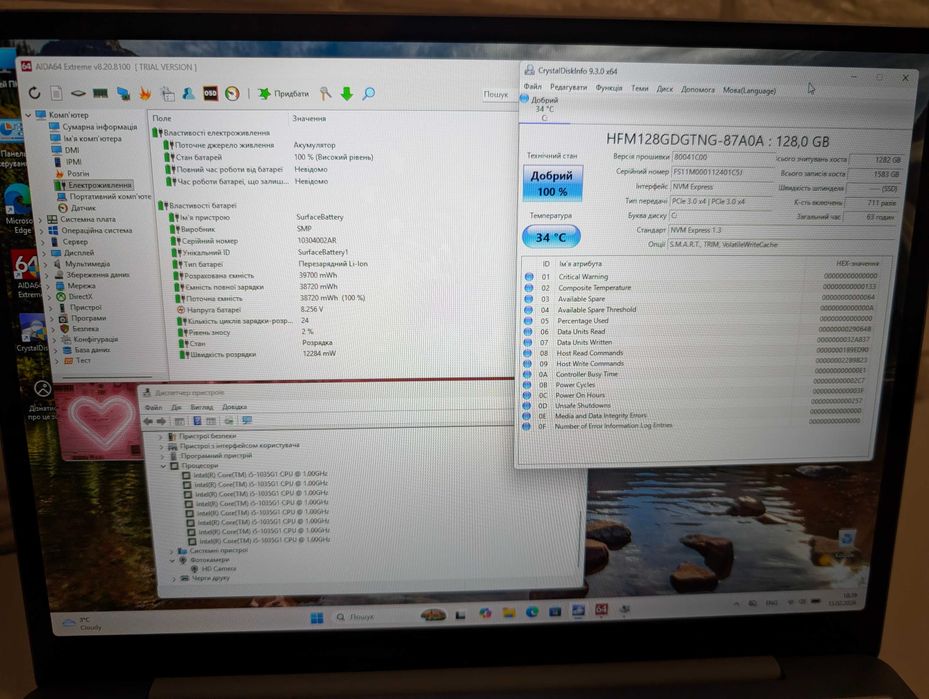Screen dimensions: 929x699
Task: Open CrystalDiskInfo Редагувати menu
Action: click(x=568, y=87)
